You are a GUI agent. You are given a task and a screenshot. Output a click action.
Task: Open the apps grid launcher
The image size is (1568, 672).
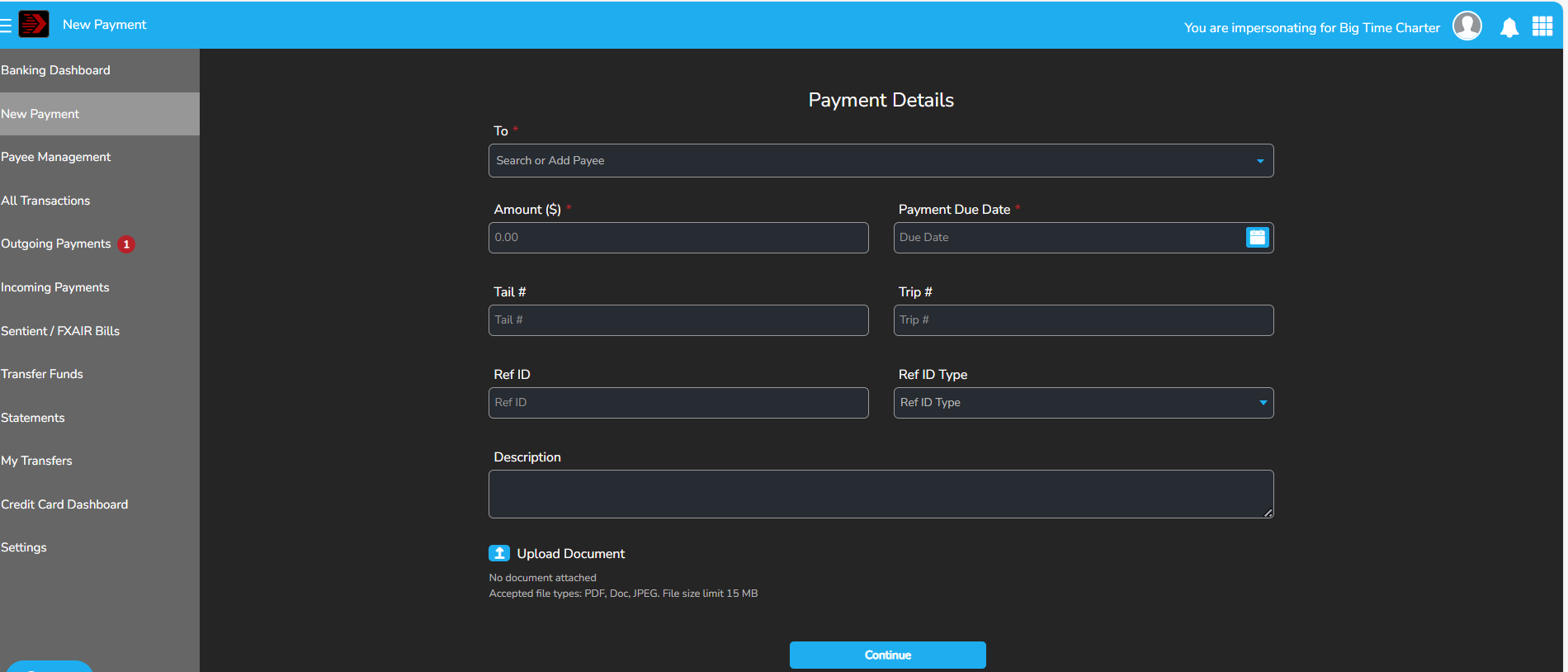coord(1542,26)
